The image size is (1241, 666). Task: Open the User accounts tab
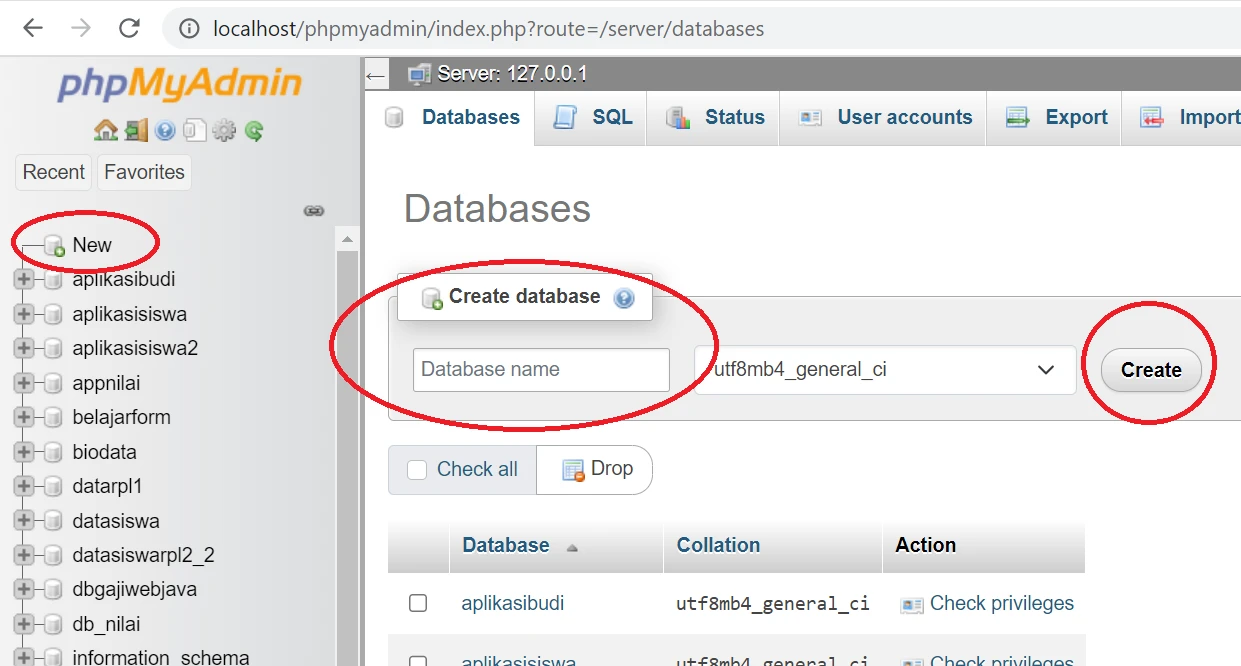(903, 117)
